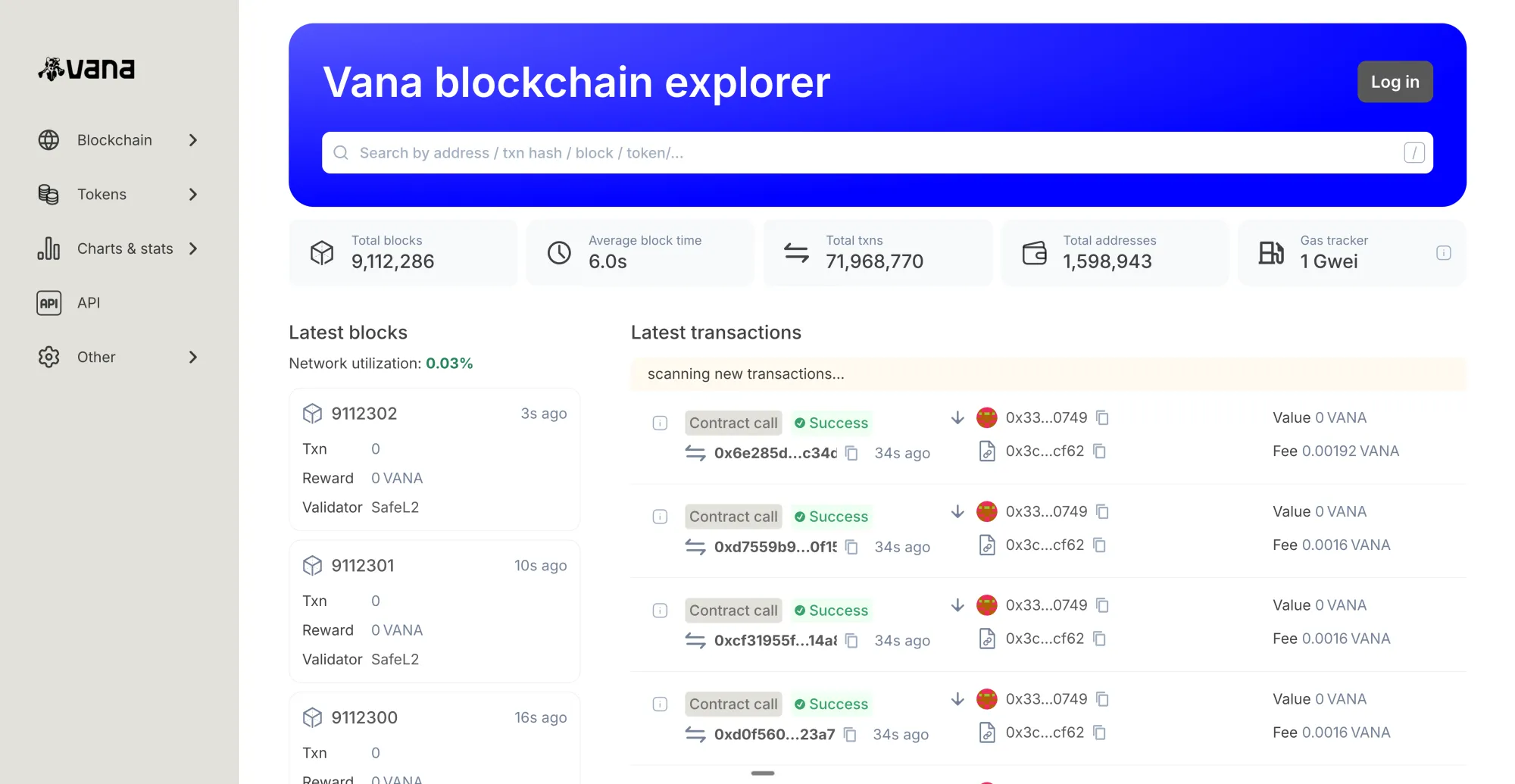Open contract 0x3c...cf62 in 0xcf31955f...14a8 row
This screenshot has width=1515, height=784.
(x=1045, y=639)
